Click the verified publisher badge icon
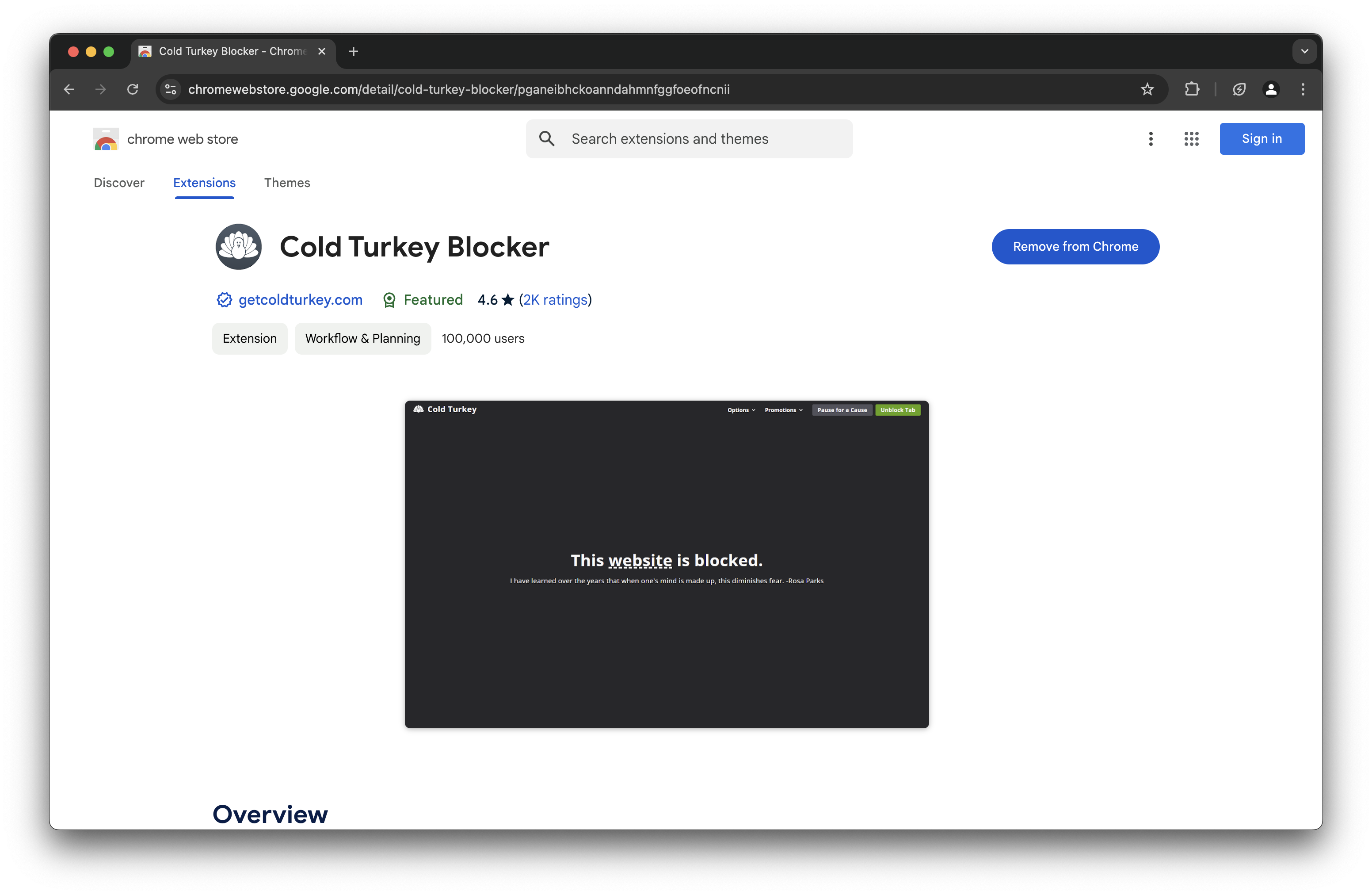 [224, 300]
